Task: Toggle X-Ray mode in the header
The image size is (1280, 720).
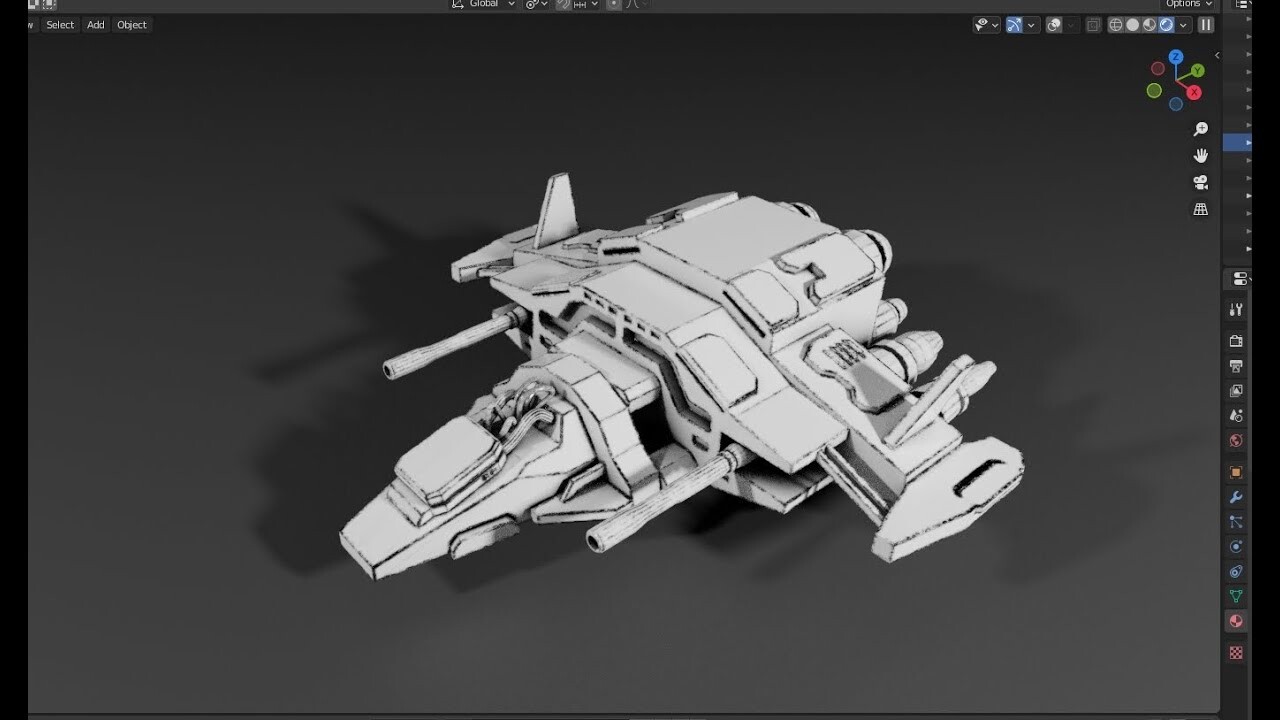Action: point(1093,25)
